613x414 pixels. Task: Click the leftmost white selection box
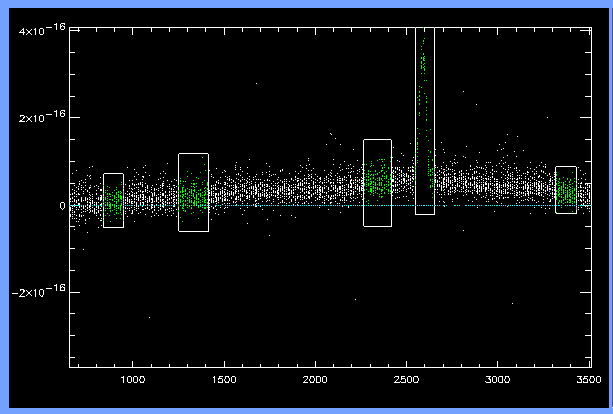point(113,200)
